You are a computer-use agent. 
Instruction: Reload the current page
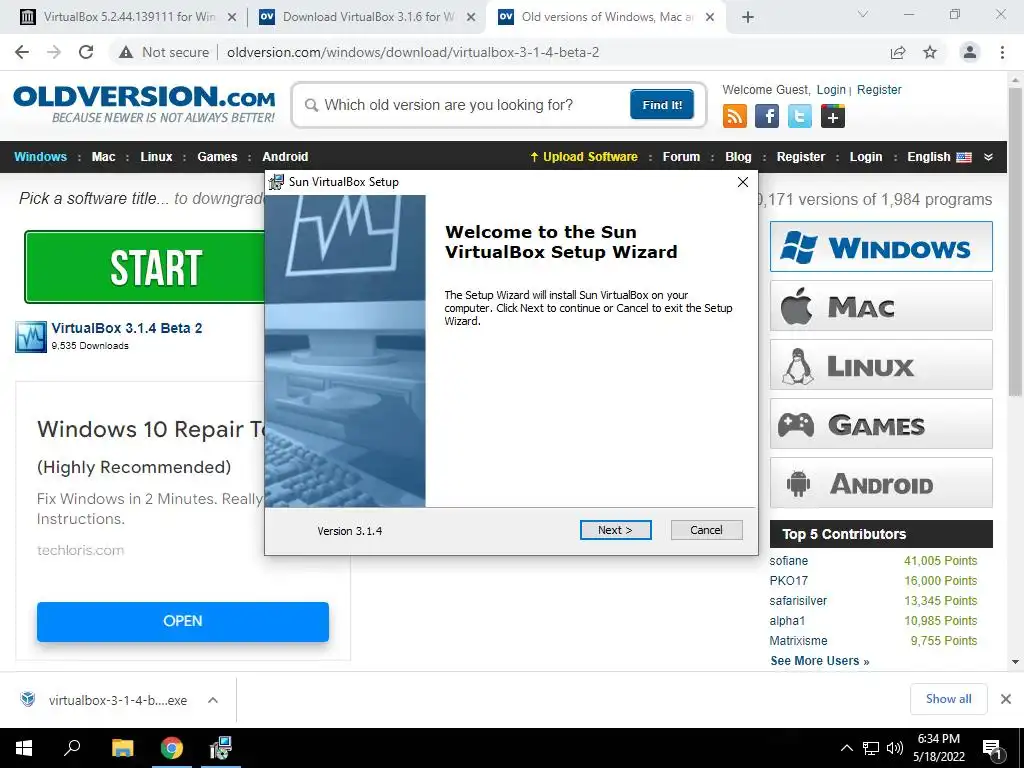click(86, 52)
